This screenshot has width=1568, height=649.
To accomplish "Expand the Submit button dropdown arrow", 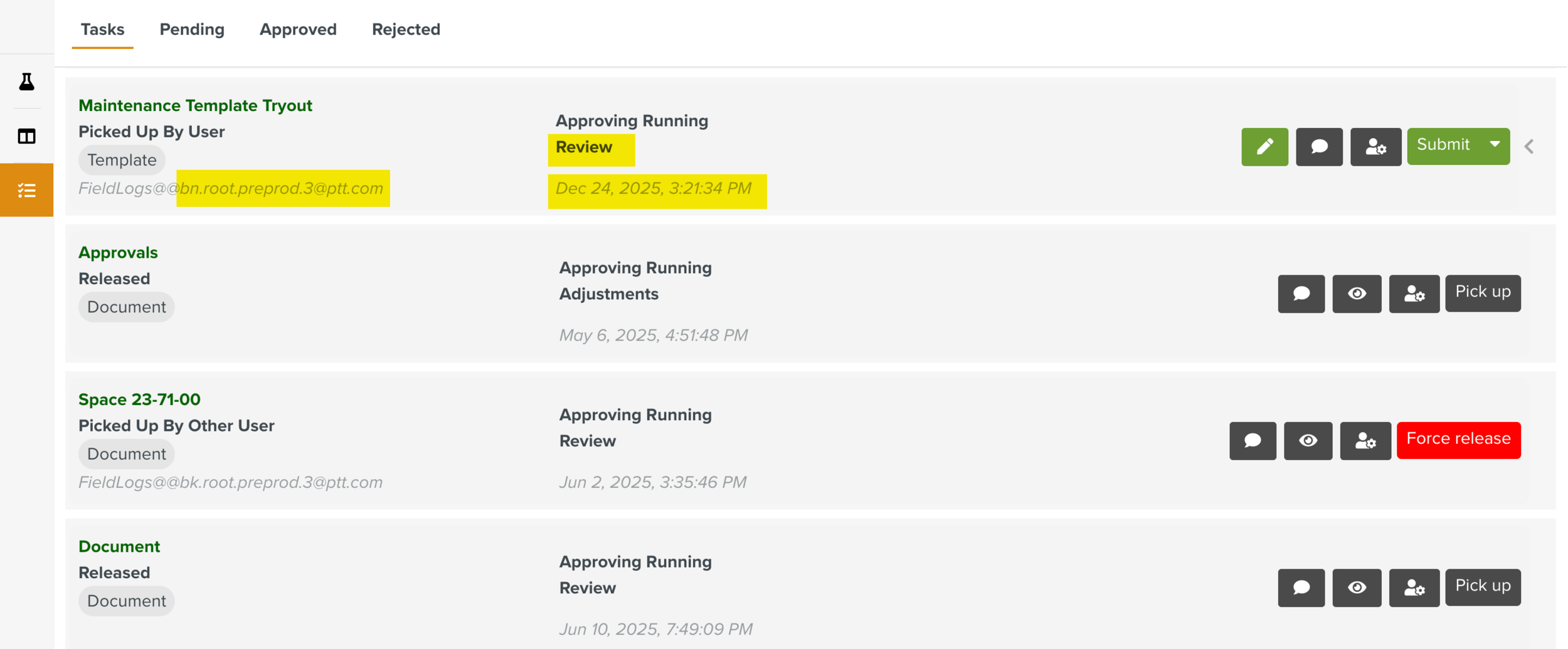I will (x=1495, y=145).
